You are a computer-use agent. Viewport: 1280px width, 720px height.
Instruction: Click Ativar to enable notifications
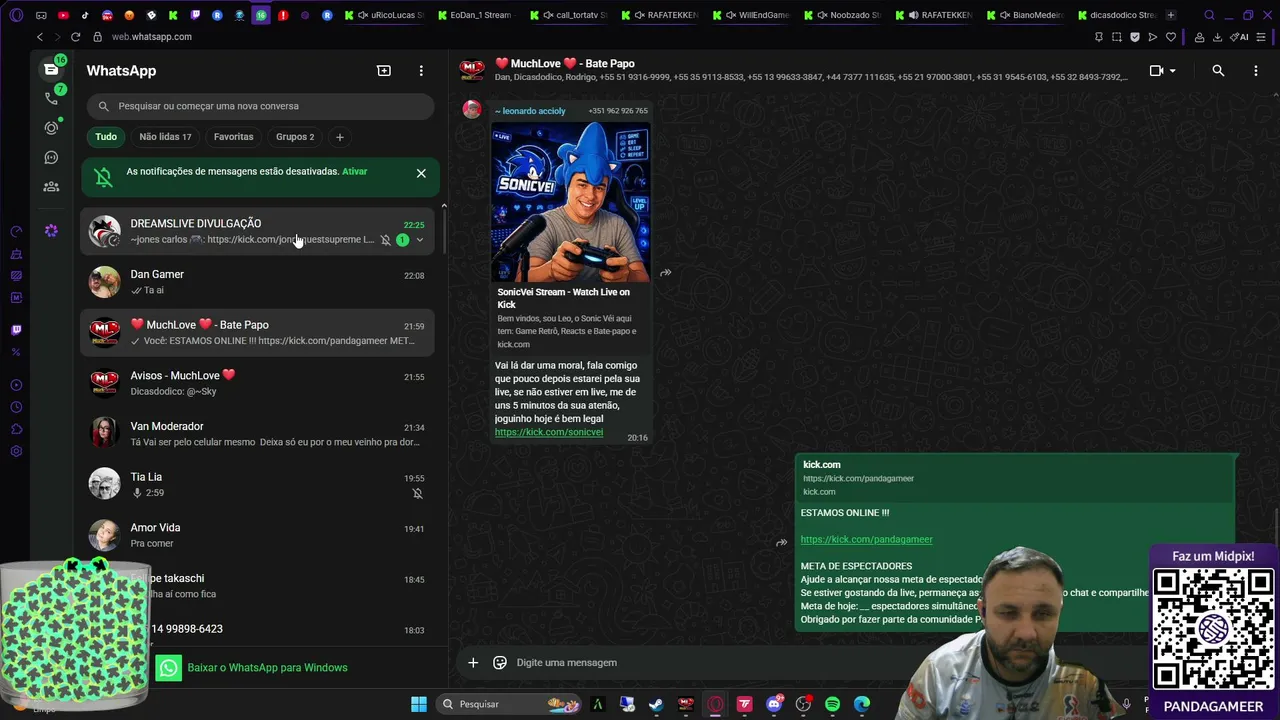354,172
